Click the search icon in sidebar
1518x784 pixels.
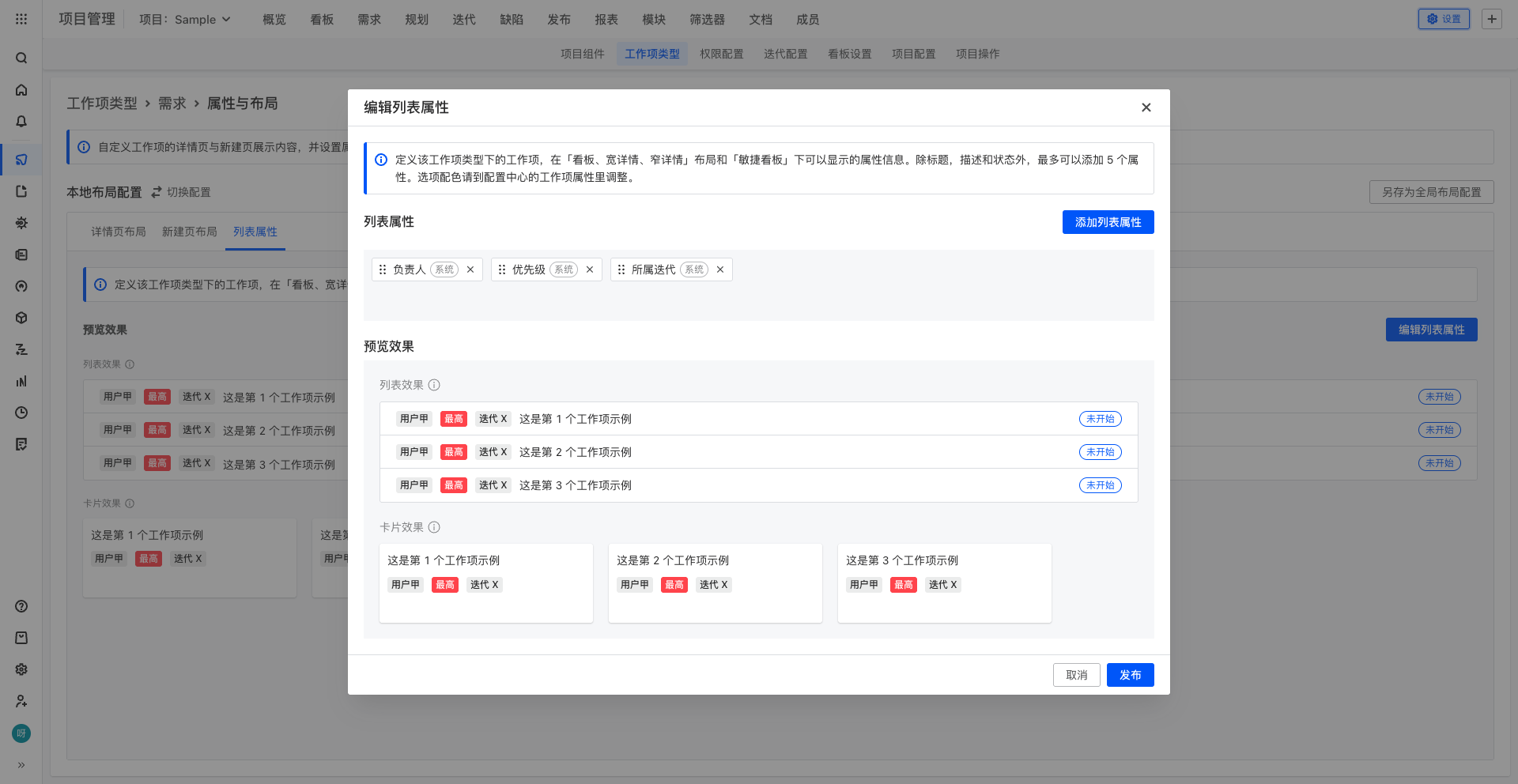21,58
